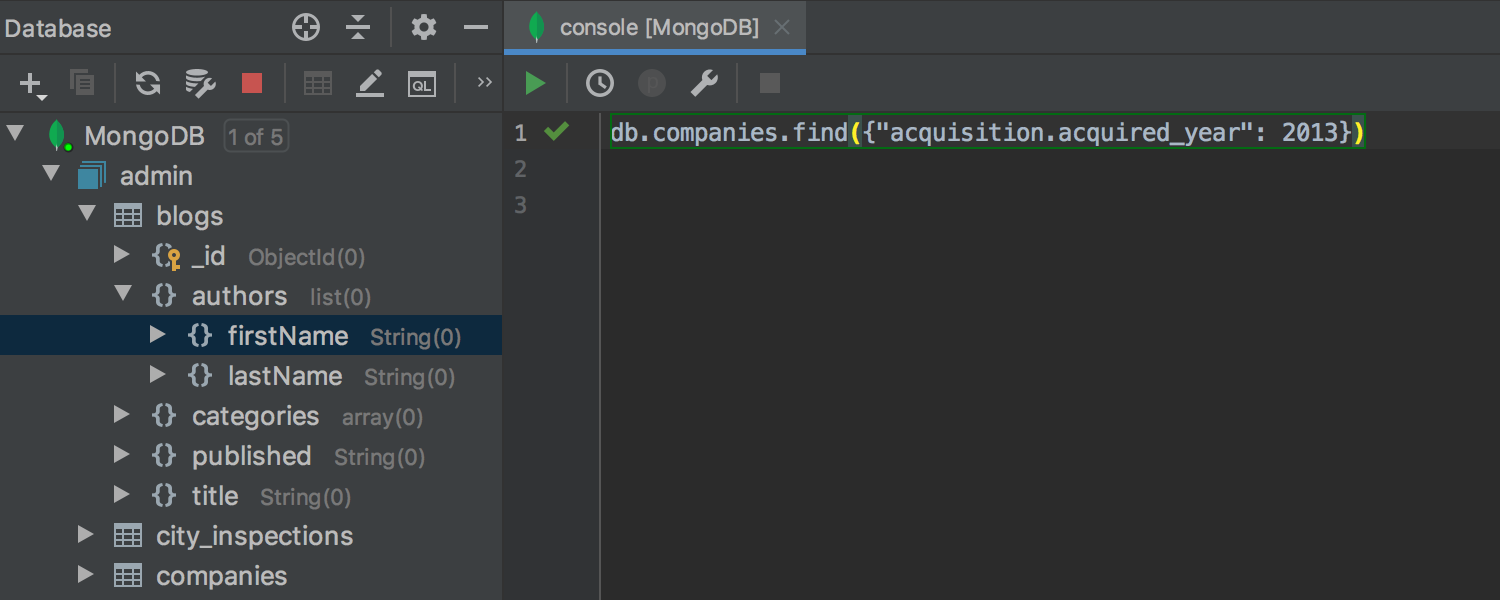Viewport: 1500px width, 600px height.
Task: Select the lastName row
Action: 251,376
